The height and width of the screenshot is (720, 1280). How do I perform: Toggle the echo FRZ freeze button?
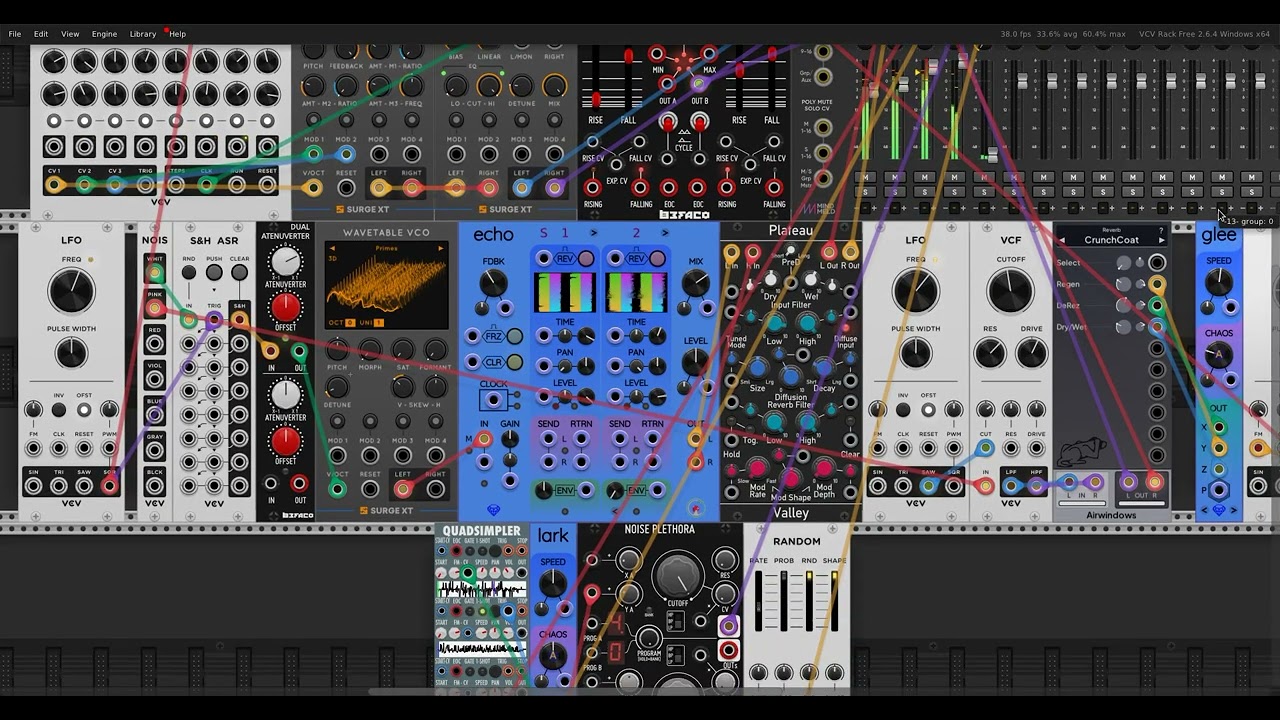point(514,337)
